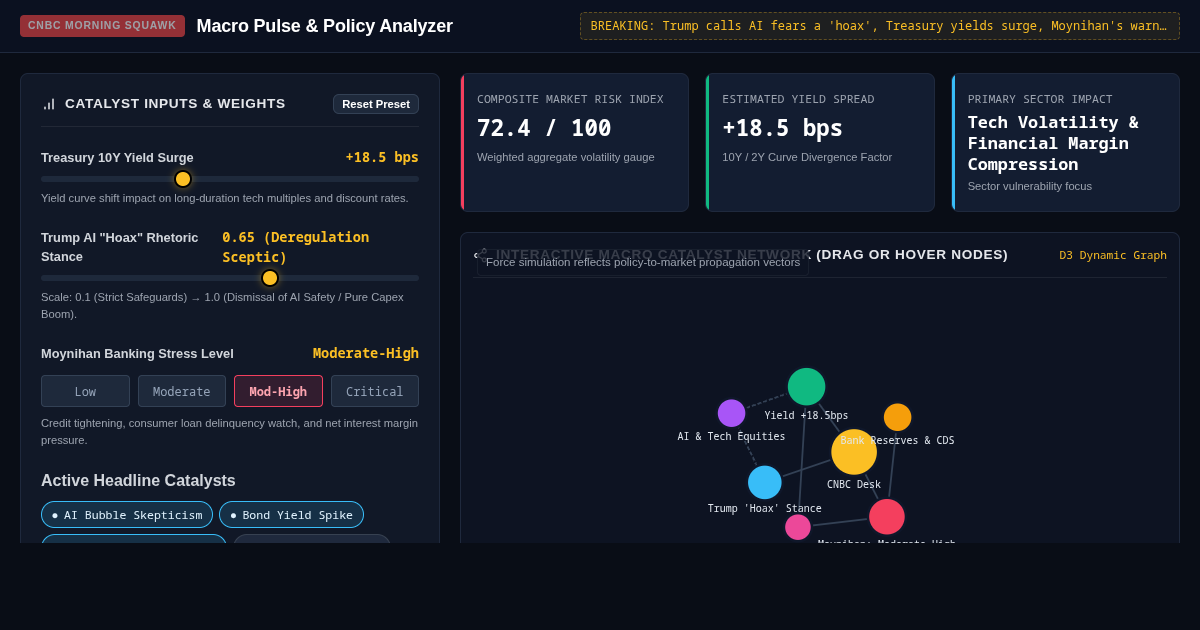This screenshot has height=630, width=1200.
Task: Click the orange Bank Reserves & CDS node
Action: click(x=897, y=417)
